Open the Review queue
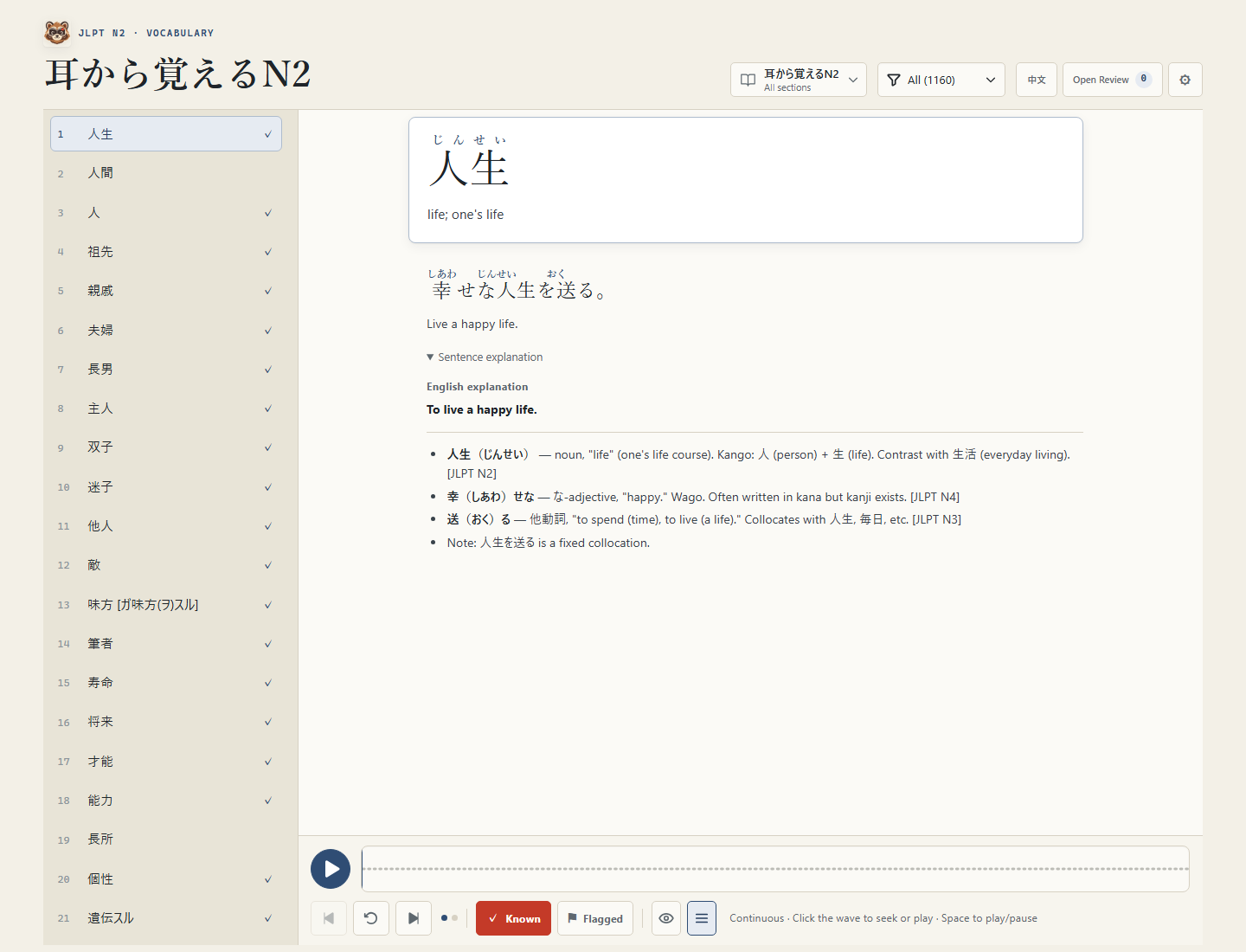Viewport: 1246px width, 952px height. coord(1113,80)
